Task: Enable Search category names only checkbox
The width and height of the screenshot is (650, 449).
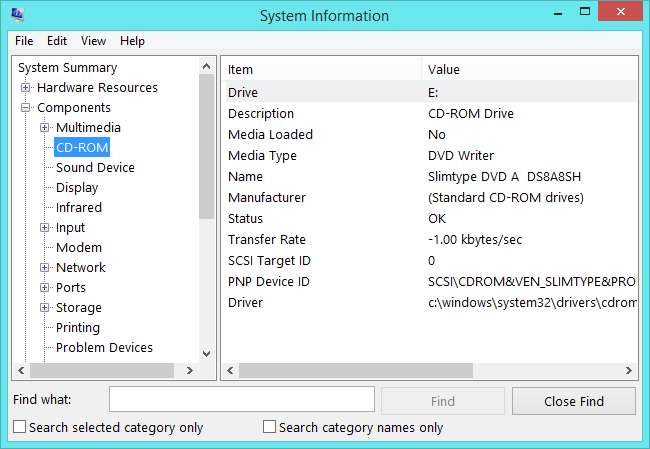Action: click(x=269, y=428)
